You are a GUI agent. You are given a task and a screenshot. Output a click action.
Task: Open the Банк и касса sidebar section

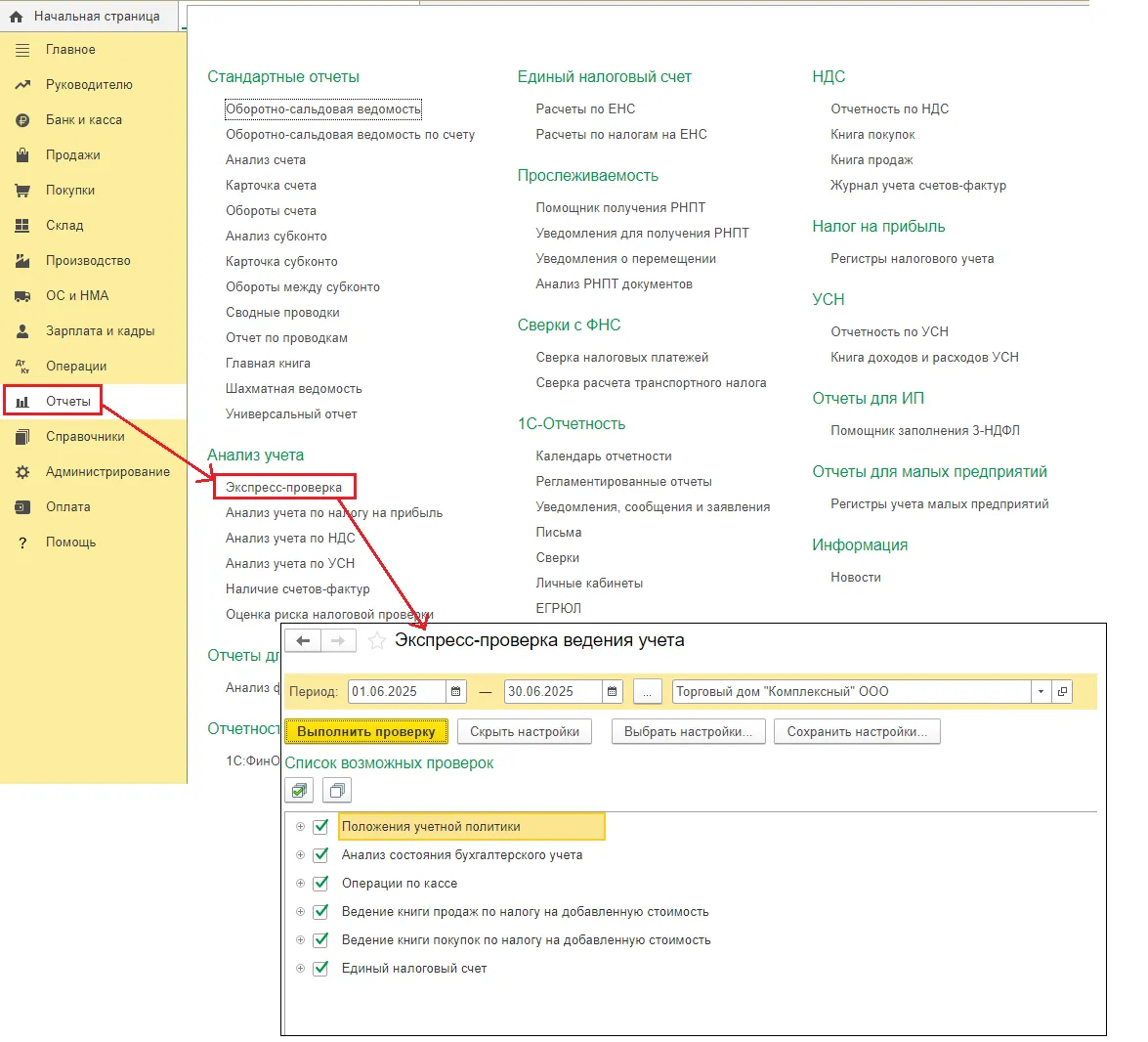pyautogui.click(x=83, y=120)
